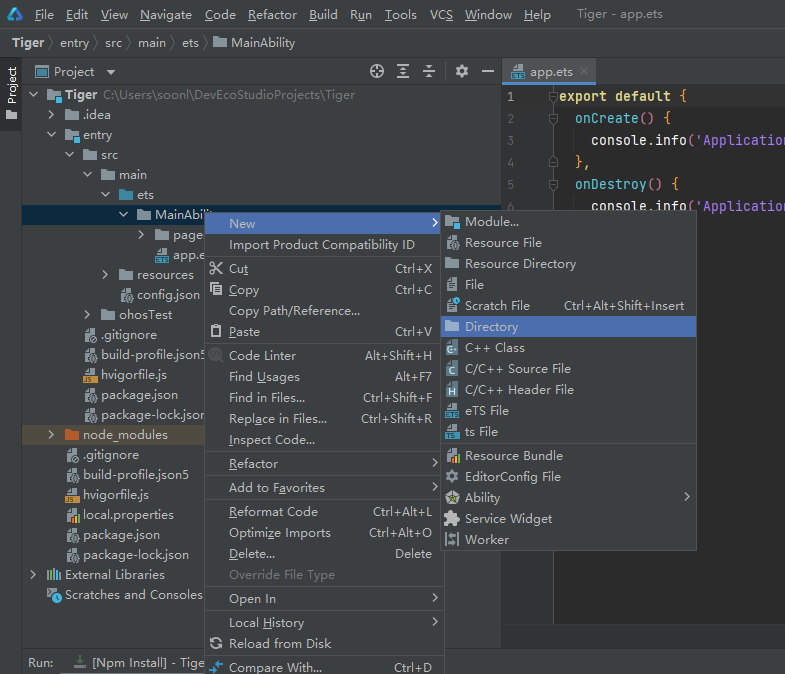Close the app.ets editor tab

pos(584,71)
